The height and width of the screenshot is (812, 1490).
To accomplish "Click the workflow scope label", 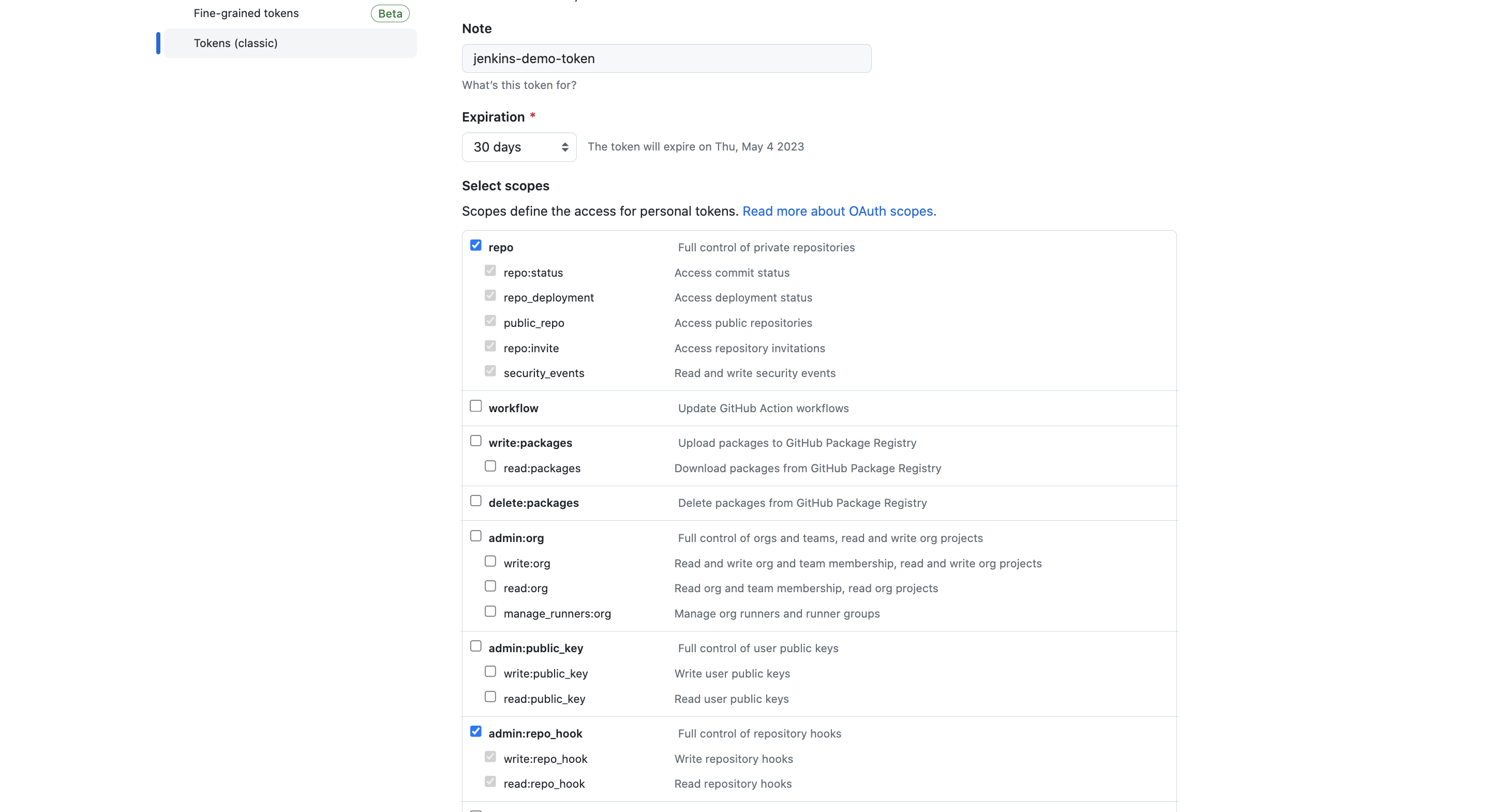I will point(514,408).
